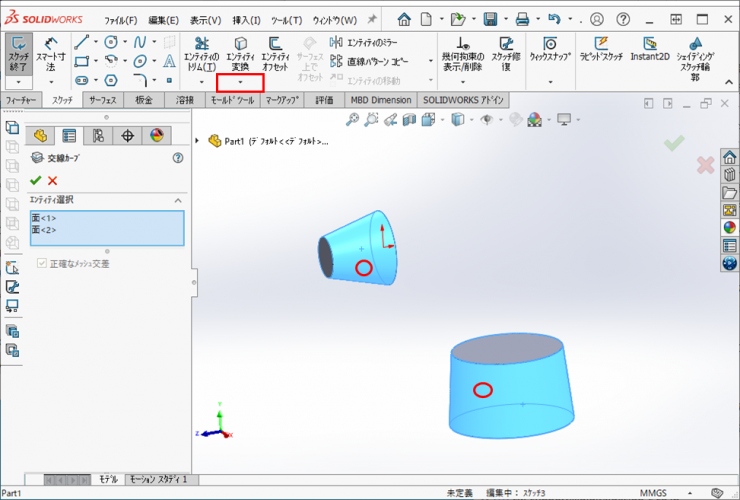Confirm the intersection curve with green checkmark
Screen dimensions: 740x500
36,180
